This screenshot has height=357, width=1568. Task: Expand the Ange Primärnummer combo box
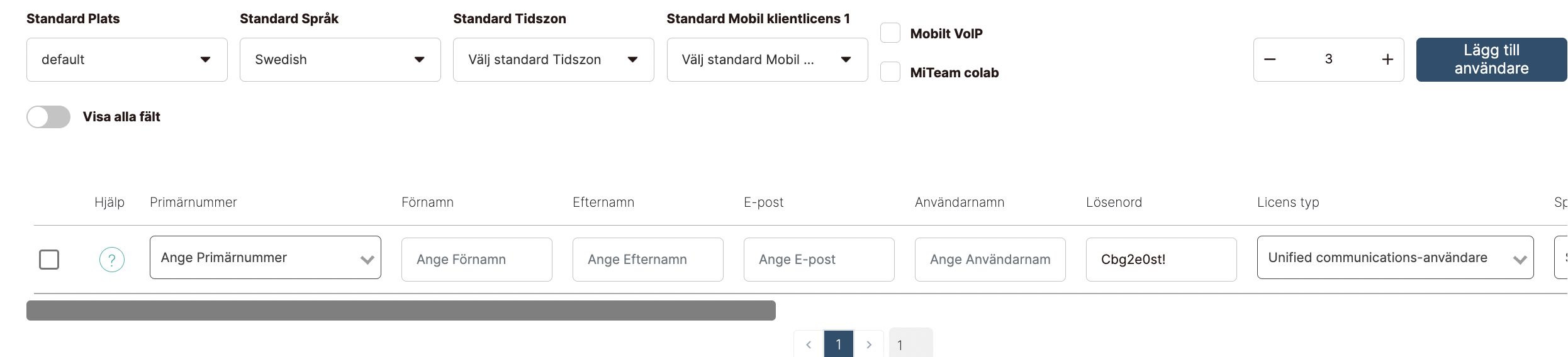coord(266,258)
